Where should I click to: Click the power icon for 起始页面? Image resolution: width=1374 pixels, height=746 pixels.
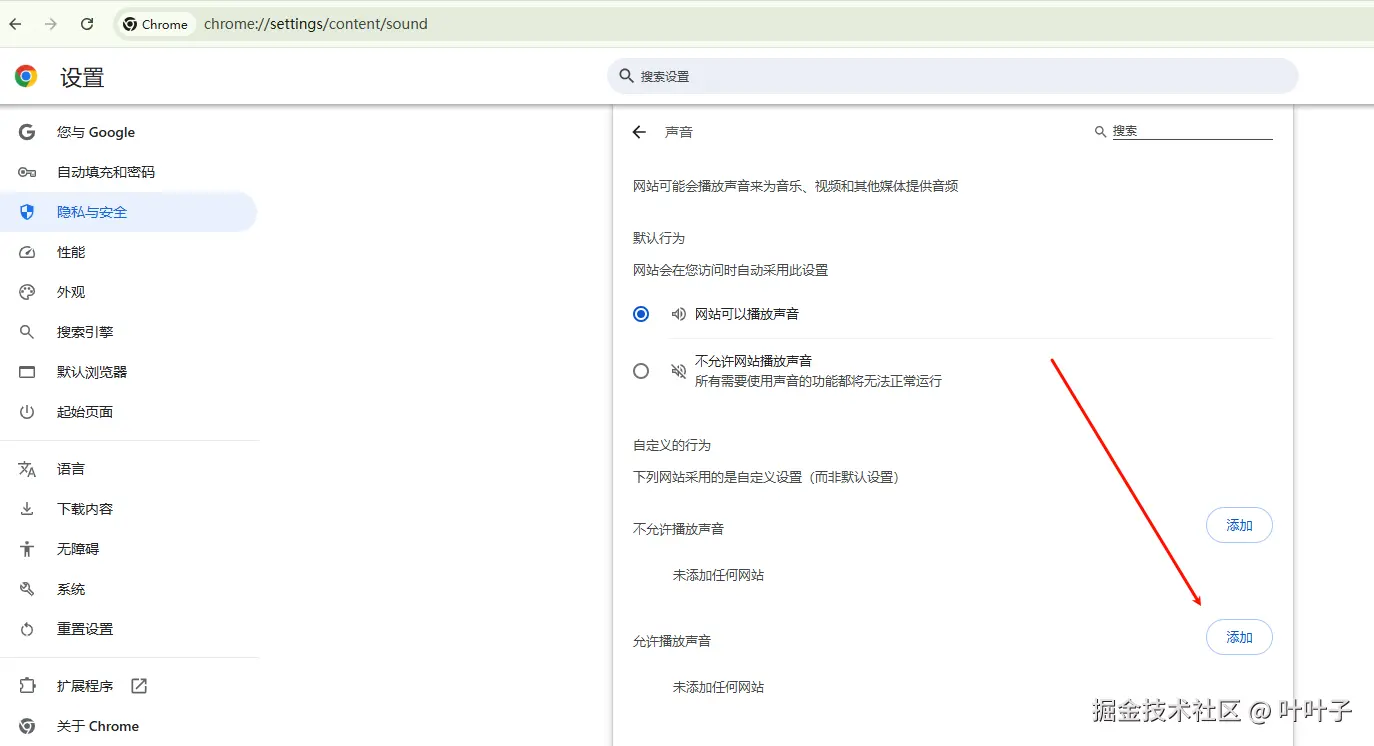pyautogui.click(x=27, y=412)
